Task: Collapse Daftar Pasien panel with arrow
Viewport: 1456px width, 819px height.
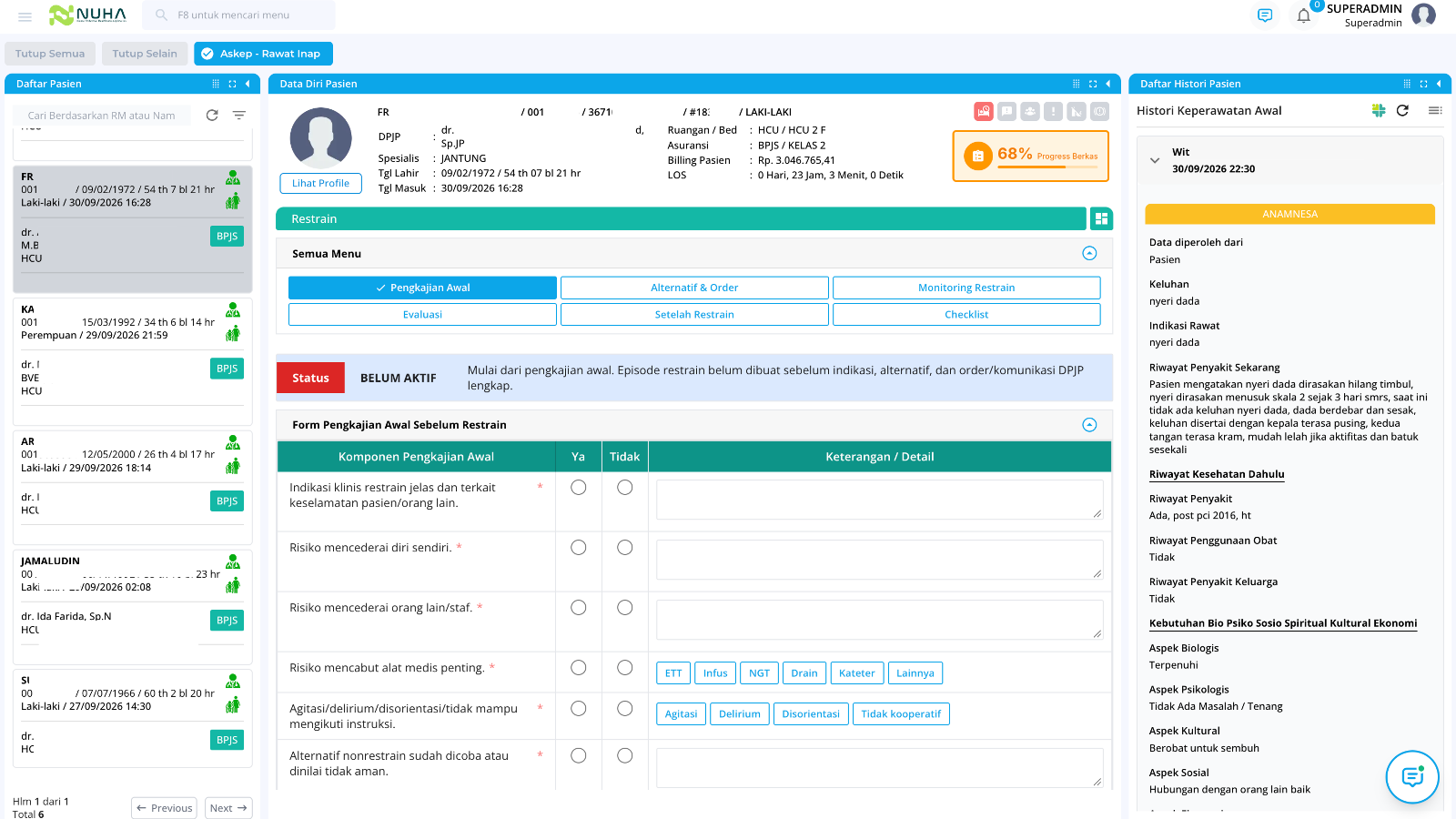Action: (x=248, y=84)
